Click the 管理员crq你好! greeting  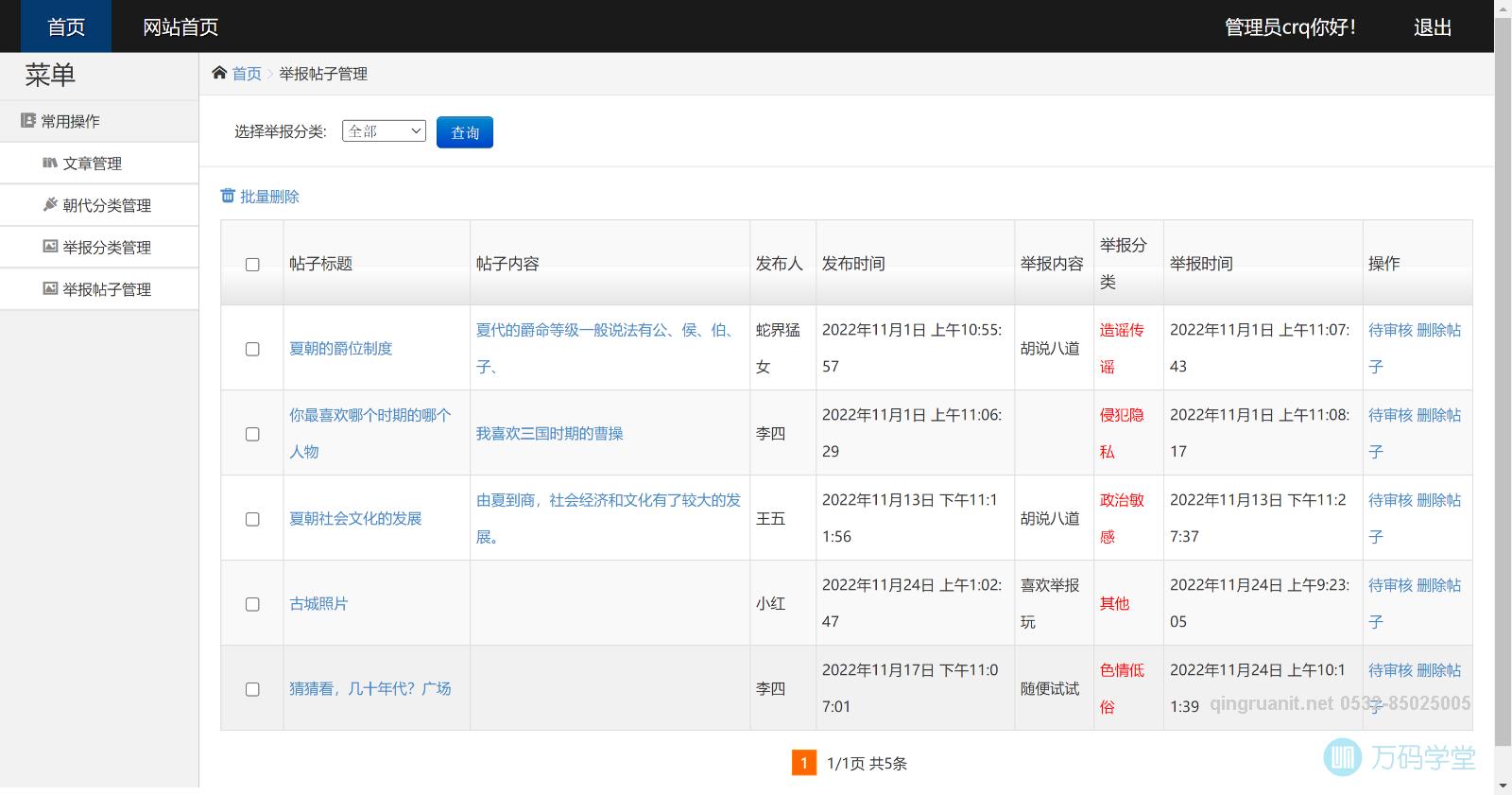pos(1291,26)
